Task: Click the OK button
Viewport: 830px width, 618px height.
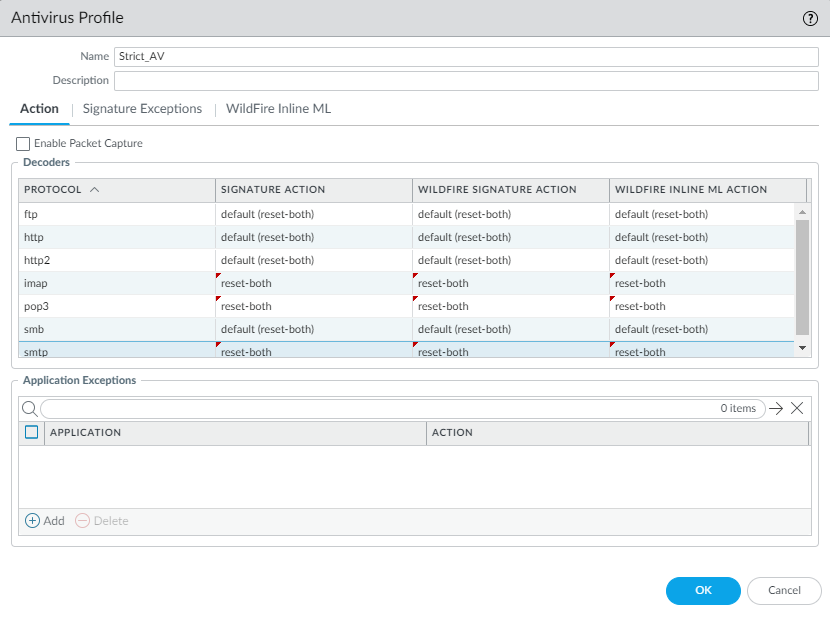Action: [703, 591]
